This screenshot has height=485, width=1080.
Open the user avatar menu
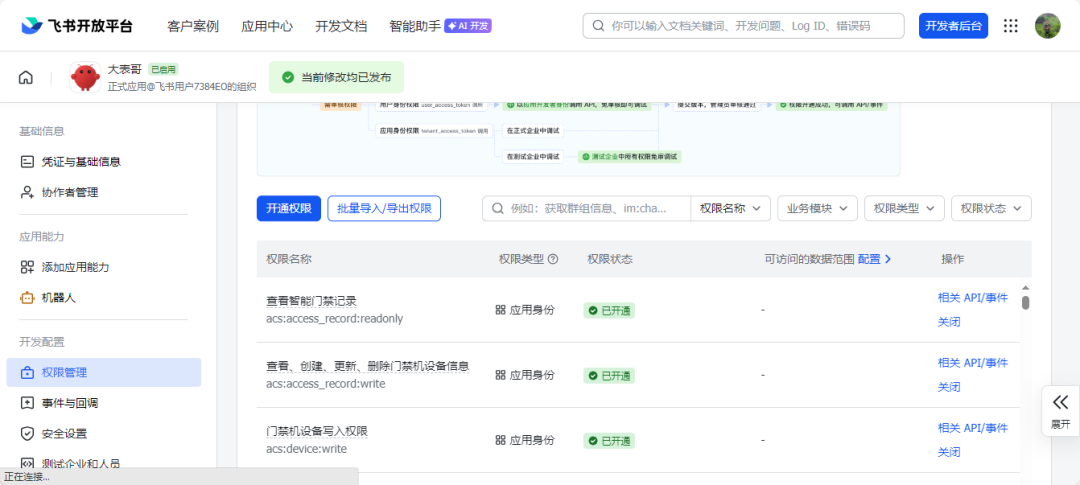[x=1048, y=26]
